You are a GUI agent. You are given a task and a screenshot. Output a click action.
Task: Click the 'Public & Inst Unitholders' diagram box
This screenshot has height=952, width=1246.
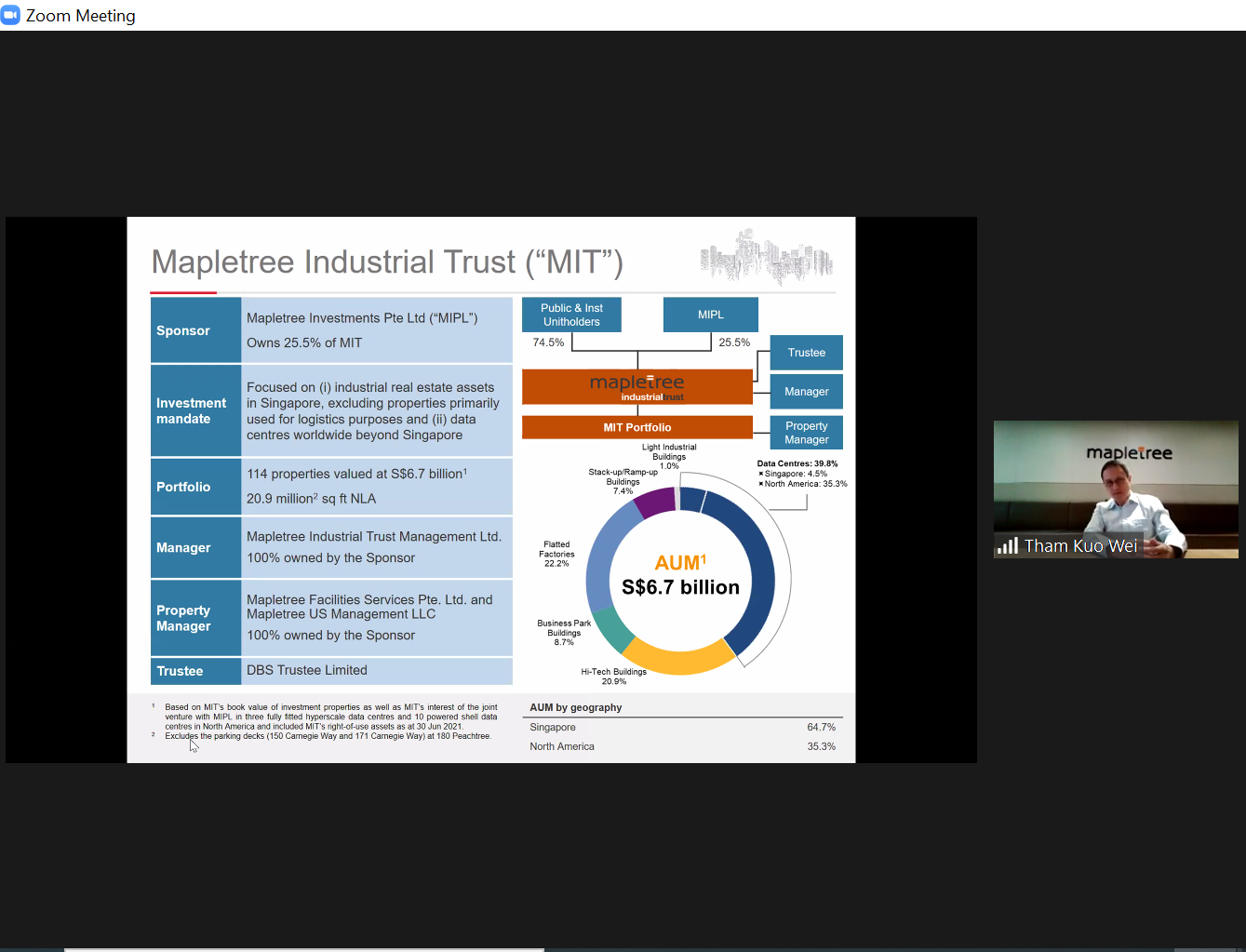tap(571, 315)
